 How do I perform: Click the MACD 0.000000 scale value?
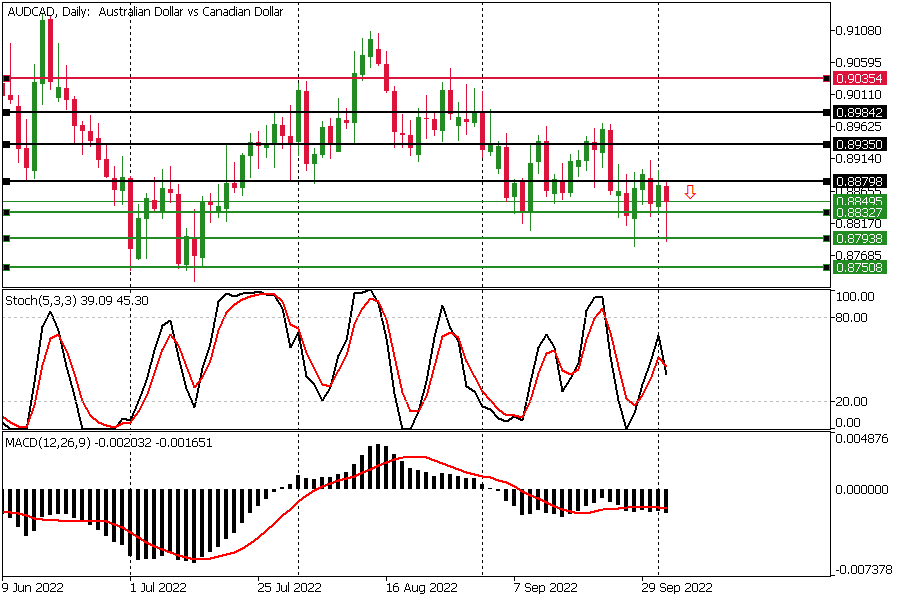(862, 490)
